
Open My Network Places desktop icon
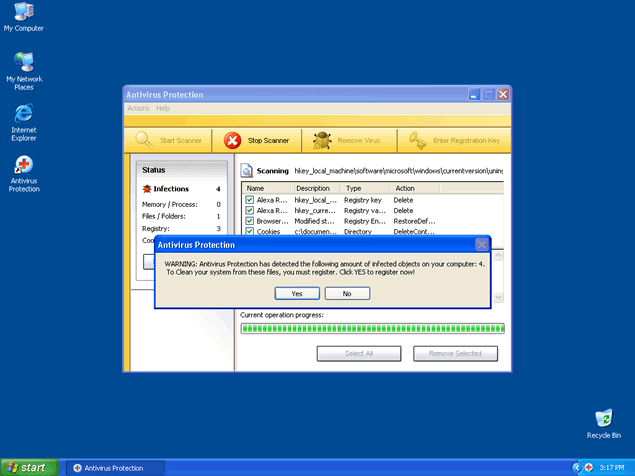tap(23, 62)
